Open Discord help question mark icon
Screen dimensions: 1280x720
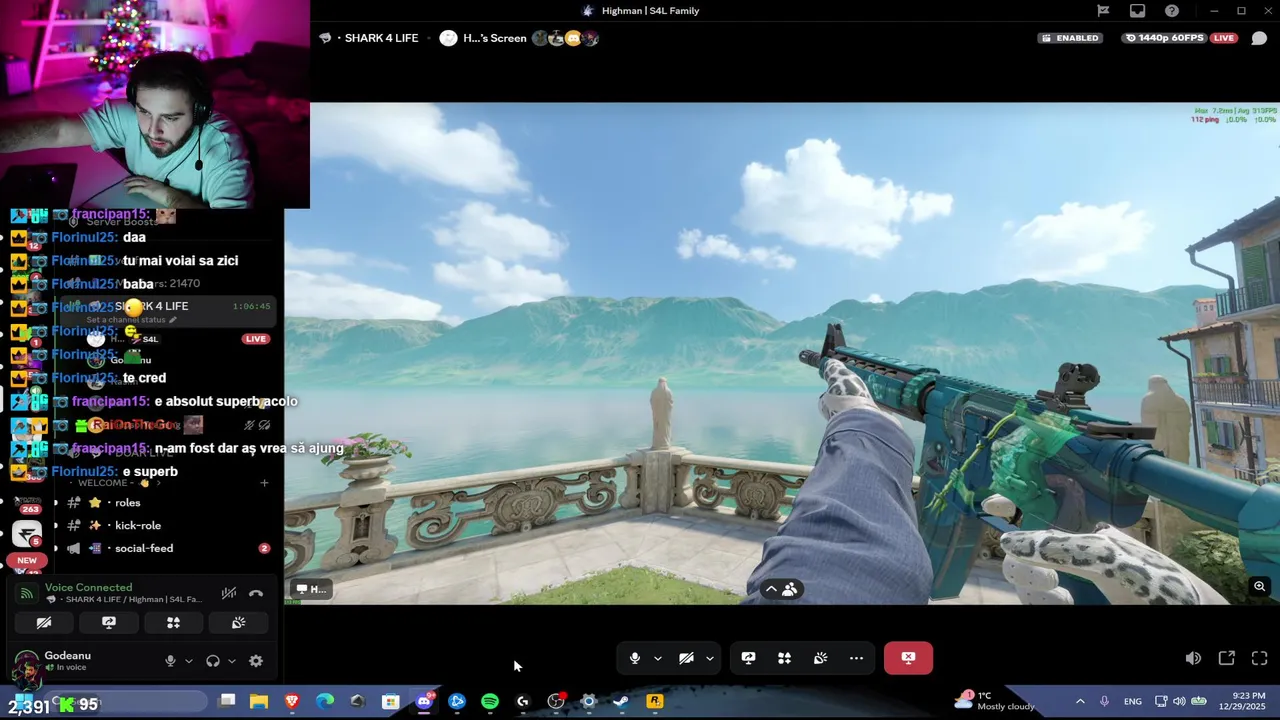pos(1172,11)
